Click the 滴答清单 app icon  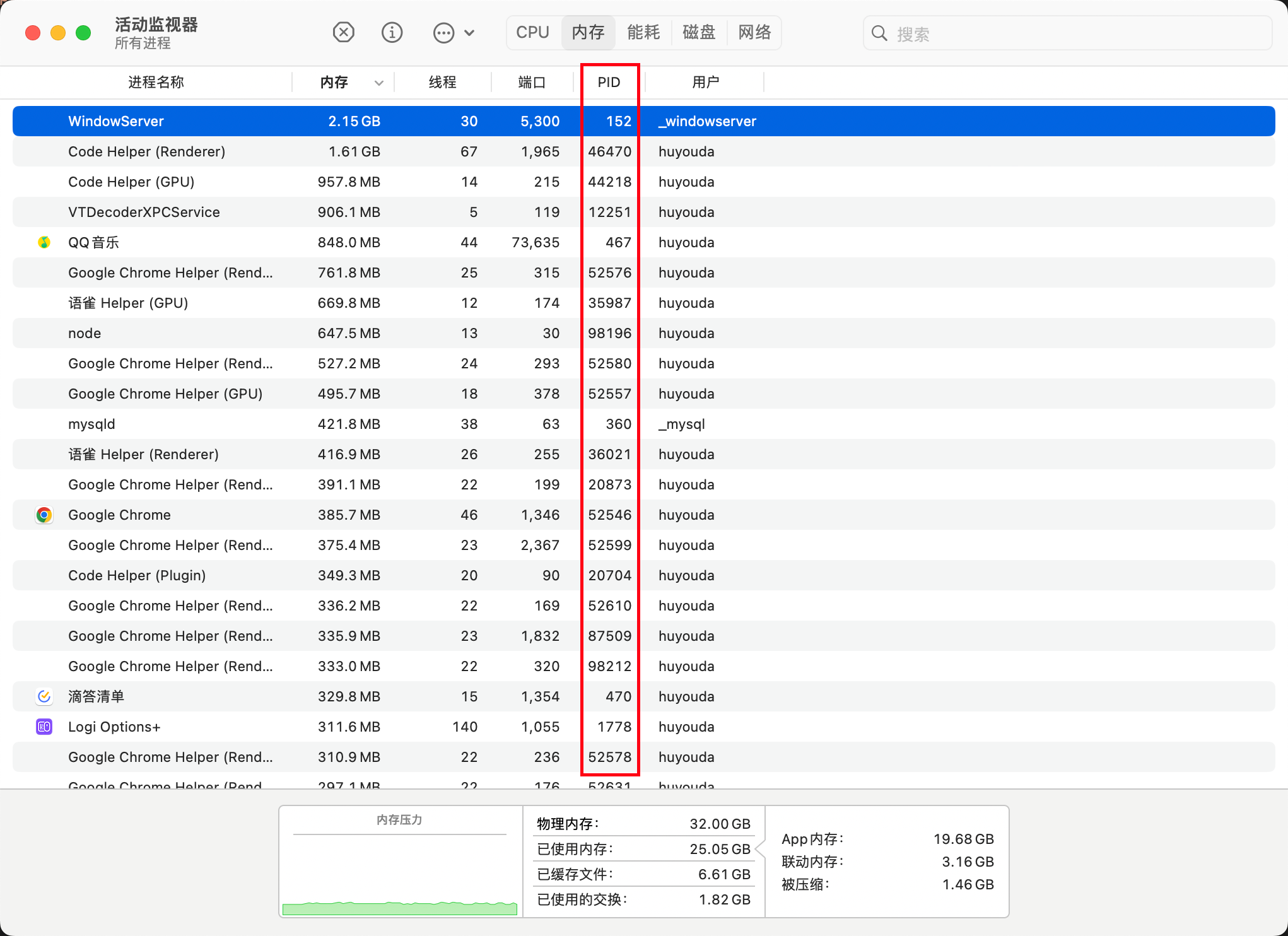44,696
